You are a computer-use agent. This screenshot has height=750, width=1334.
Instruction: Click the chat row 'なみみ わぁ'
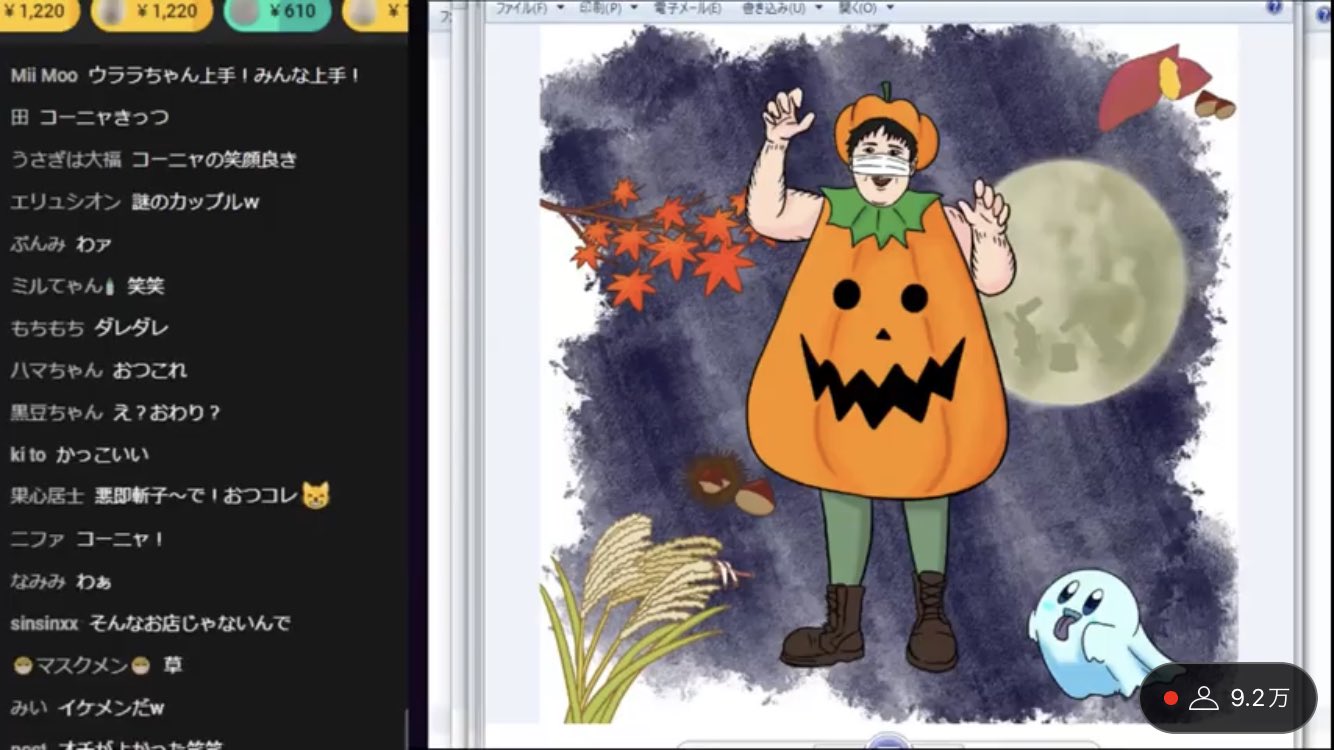61,581
